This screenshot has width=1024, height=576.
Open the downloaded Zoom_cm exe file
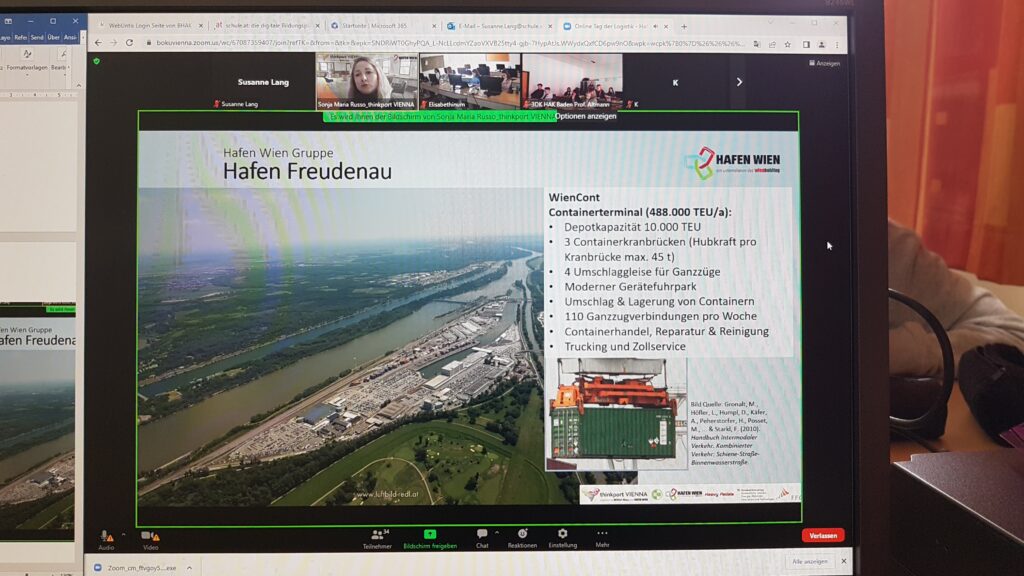pyautogui.click(x=136, y=568)
